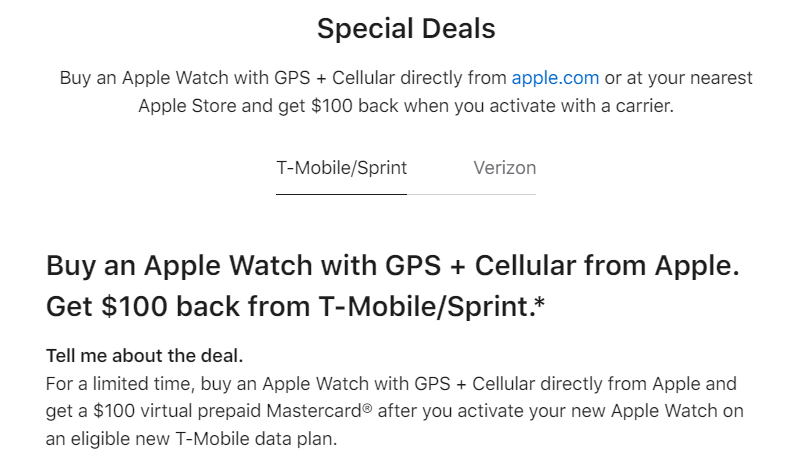Click the underline beneath the T-Mobile/Sprint tab
800x472 pixels.
341,193
